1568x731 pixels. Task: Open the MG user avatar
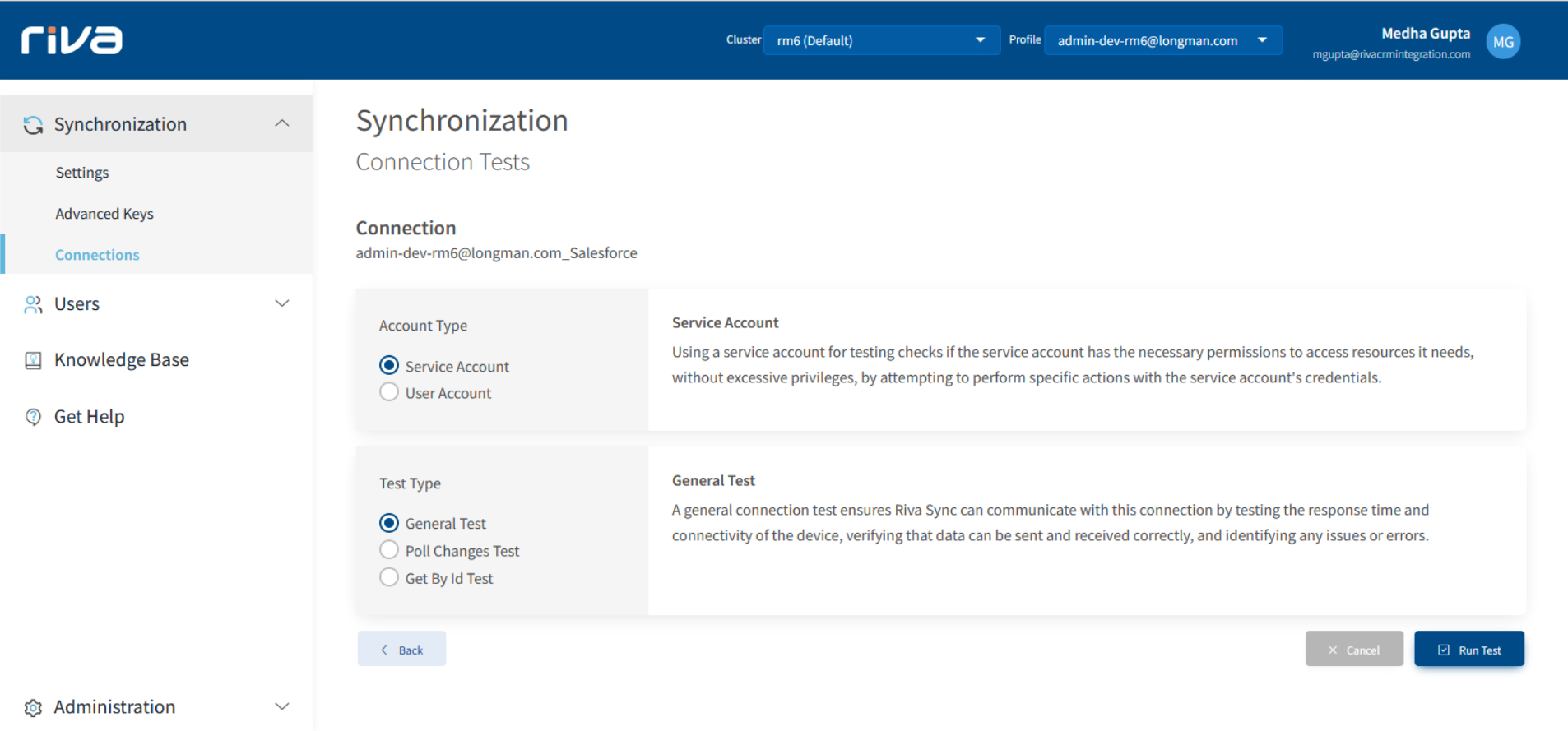(x=1503, y=42)
